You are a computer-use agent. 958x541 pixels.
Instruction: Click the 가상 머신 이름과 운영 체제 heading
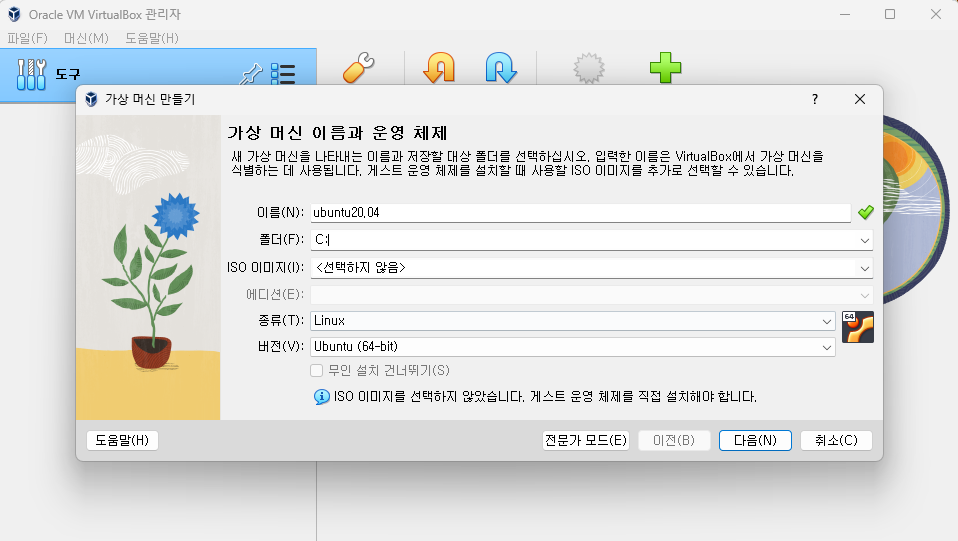tap(337, 133)
